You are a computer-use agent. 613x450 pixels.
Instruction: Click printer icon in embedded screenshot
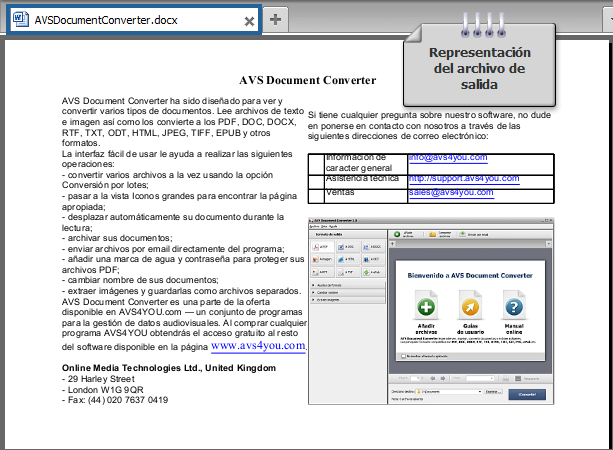[505, 378]
